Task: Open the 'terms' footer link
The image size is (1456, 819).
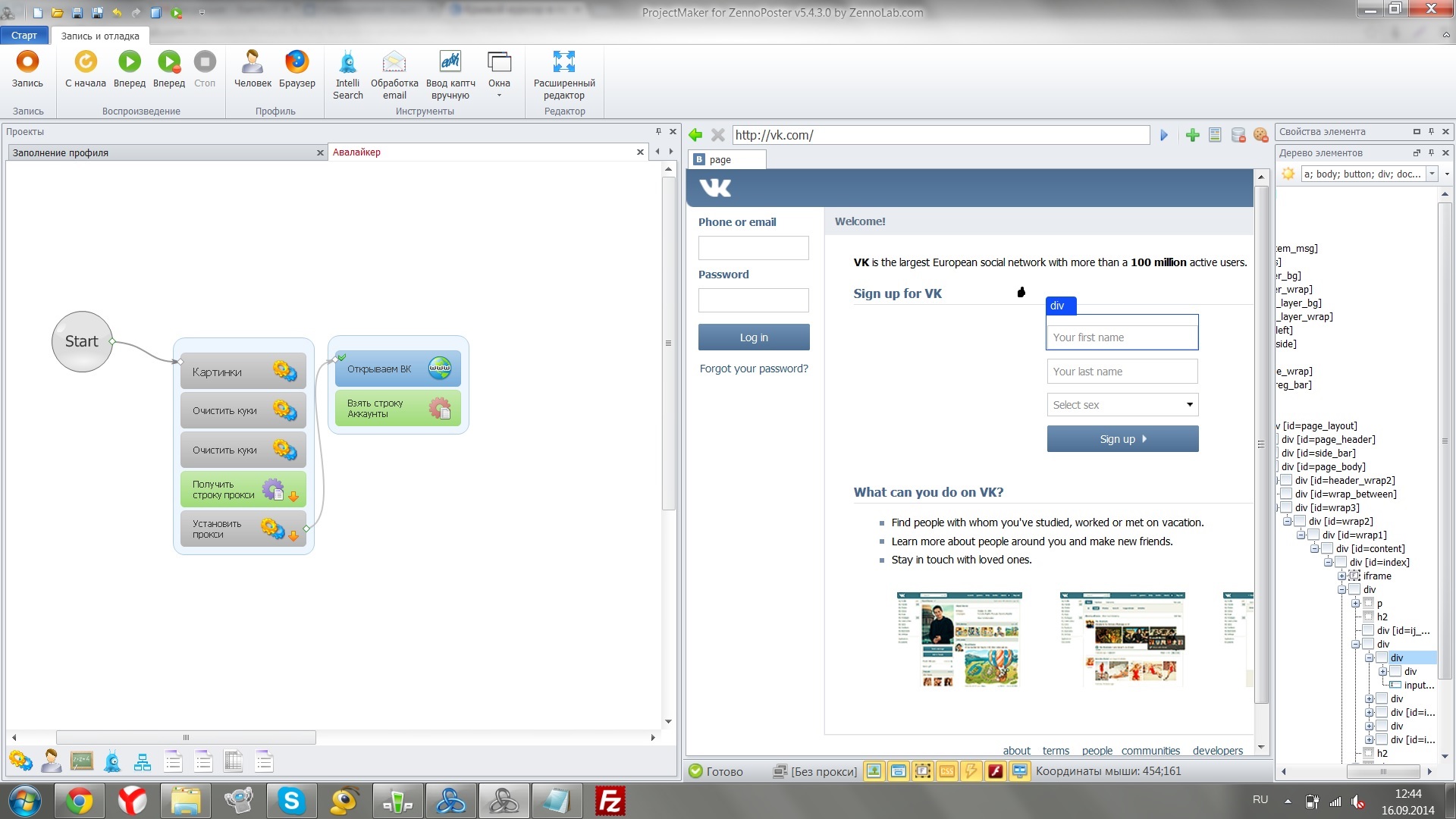Action: coord(1056,751)
